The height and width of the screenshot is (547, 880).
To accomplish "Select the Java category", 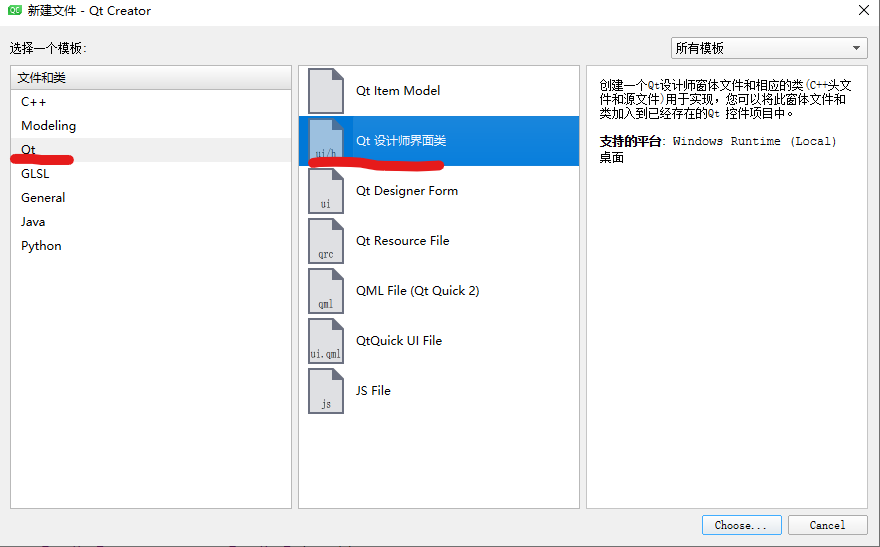I will tap(151, 222).
